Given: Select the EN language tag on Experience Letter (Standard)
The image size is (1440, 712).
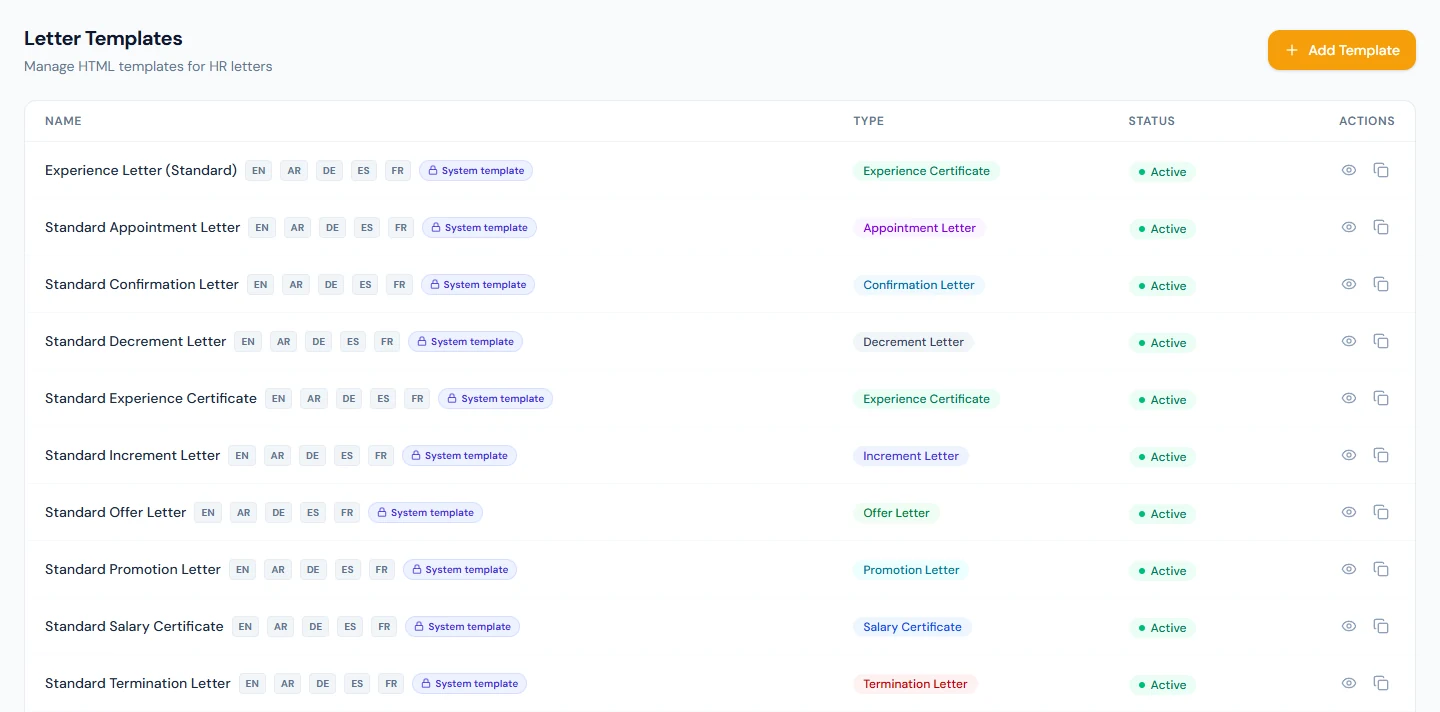Looking at the screenshot, I should [259, 171].
